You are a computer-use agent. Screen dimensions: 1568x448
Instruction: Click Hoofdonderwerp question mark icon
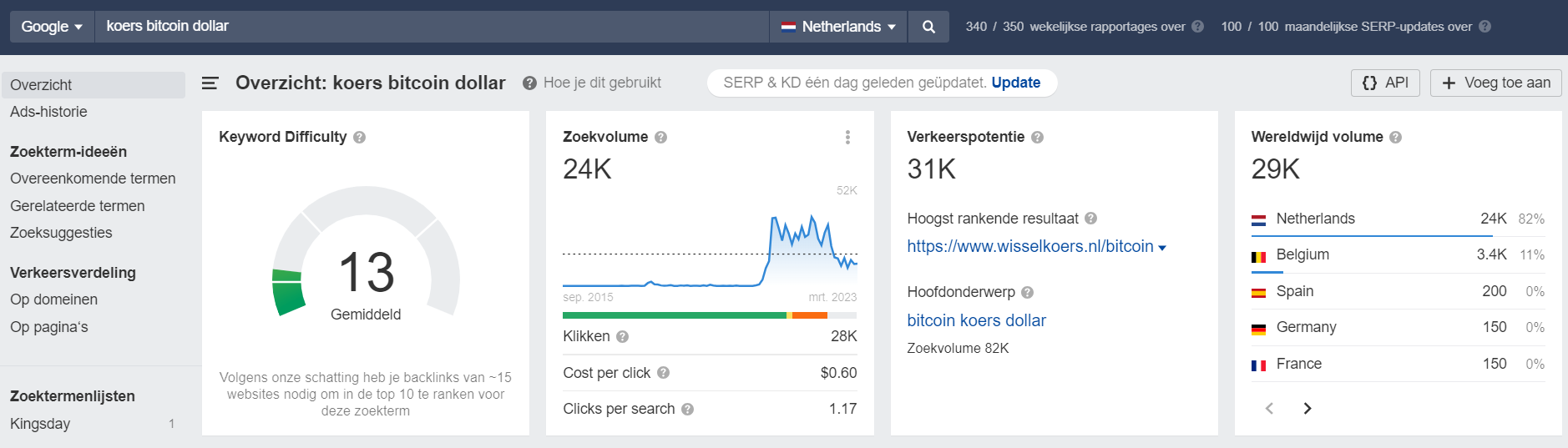pos(1027,292)
